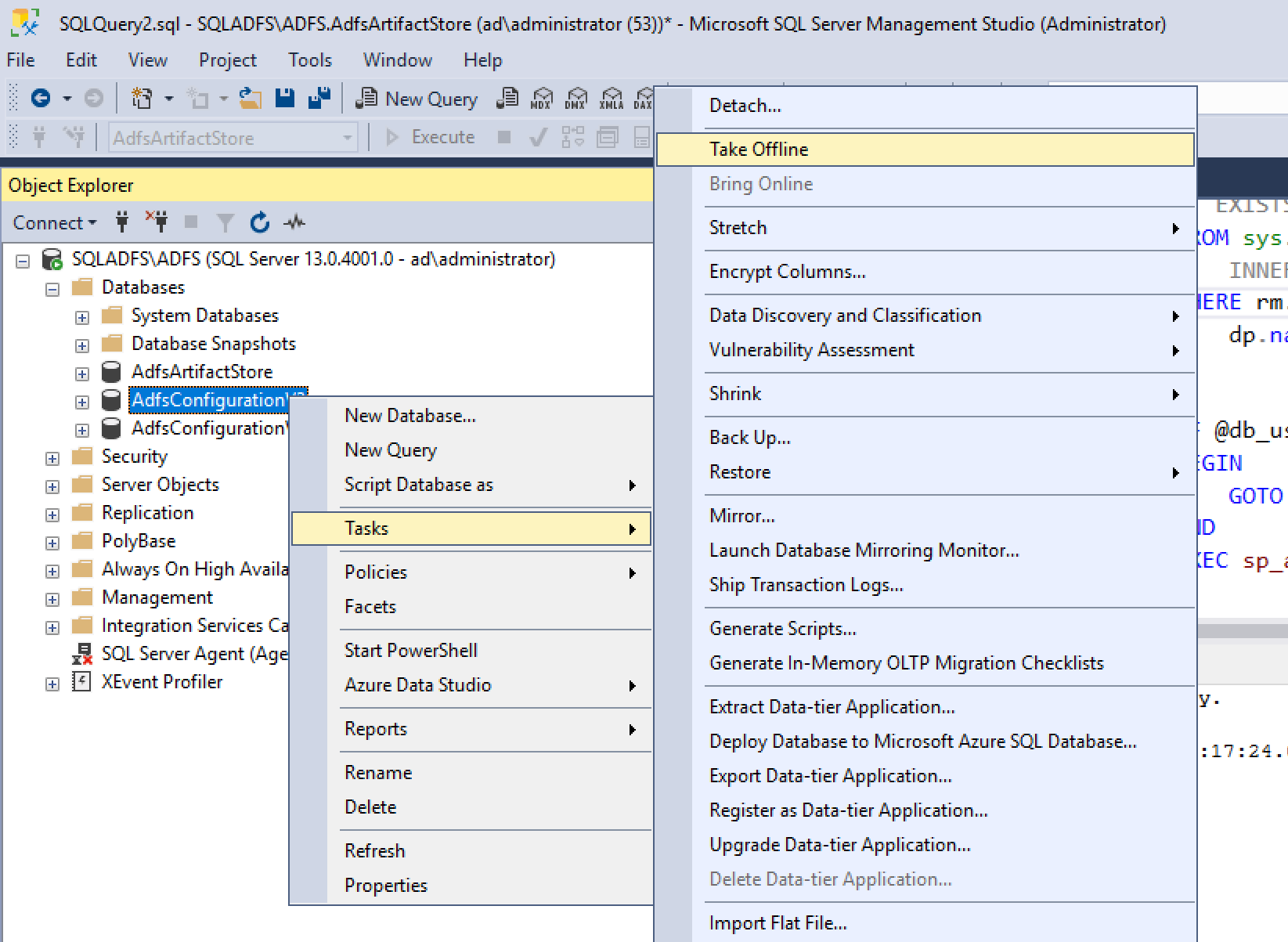
Task: Open the Connect dropdown in Object Explorer
Action: [55, 222]
